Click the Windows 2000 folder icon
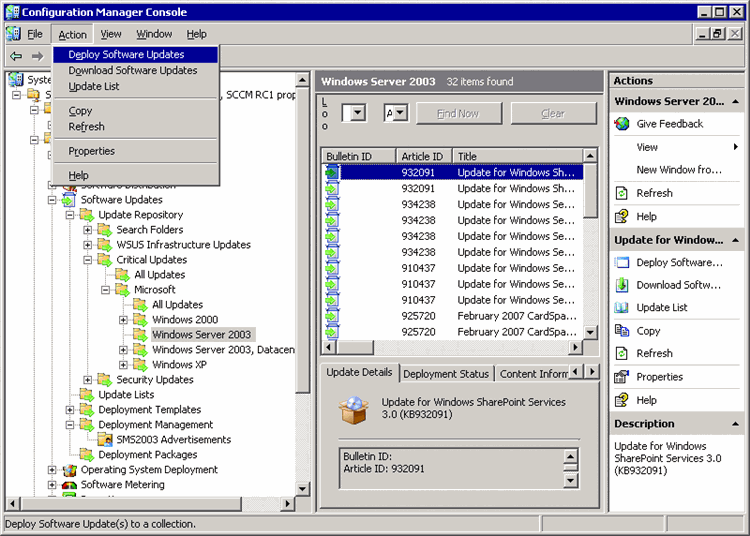The image size is (750, 536). click(x=140, y=319)
